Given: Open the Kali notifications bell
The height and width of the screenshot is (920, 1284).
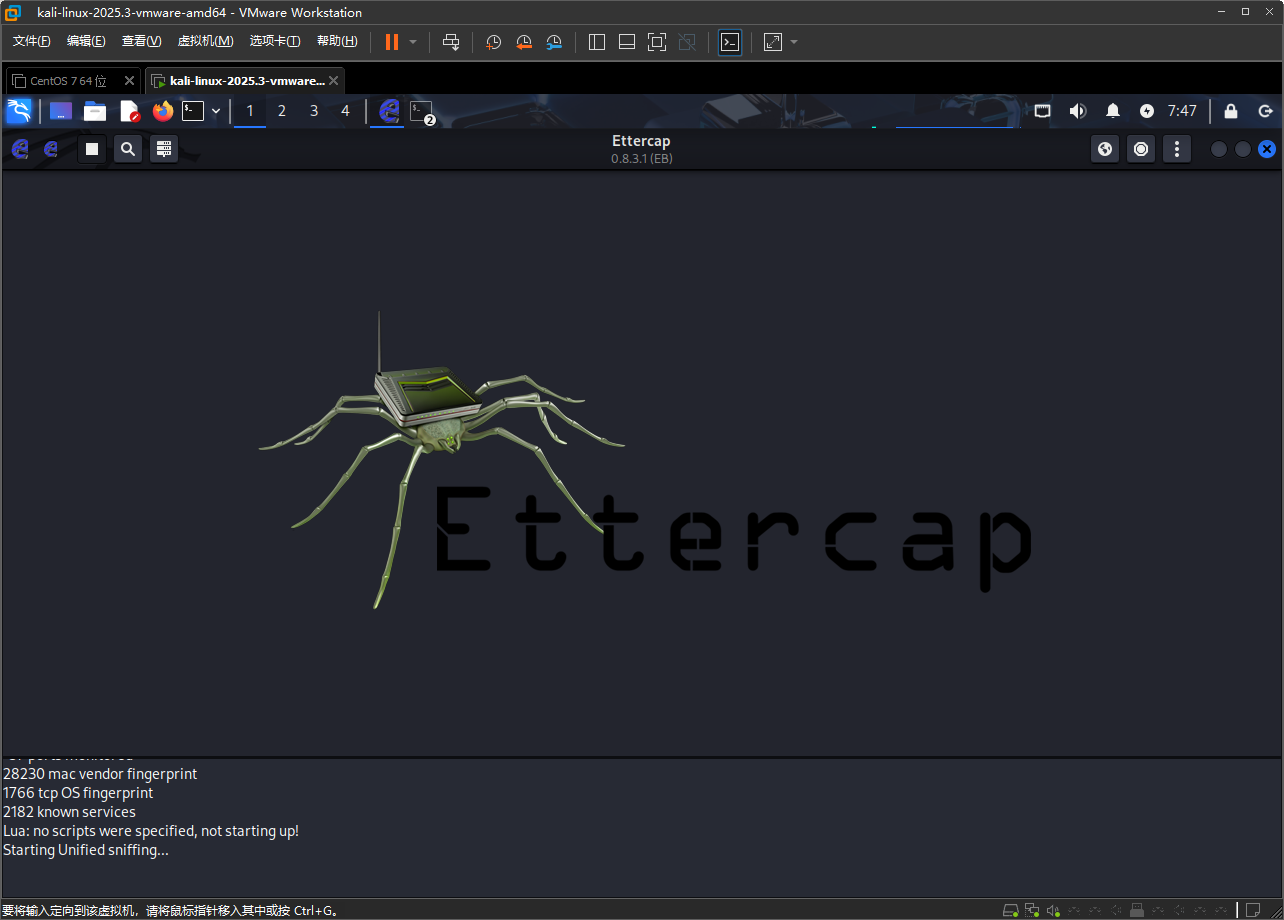Looking at the screenshot, I should [x=1113, y=111].
